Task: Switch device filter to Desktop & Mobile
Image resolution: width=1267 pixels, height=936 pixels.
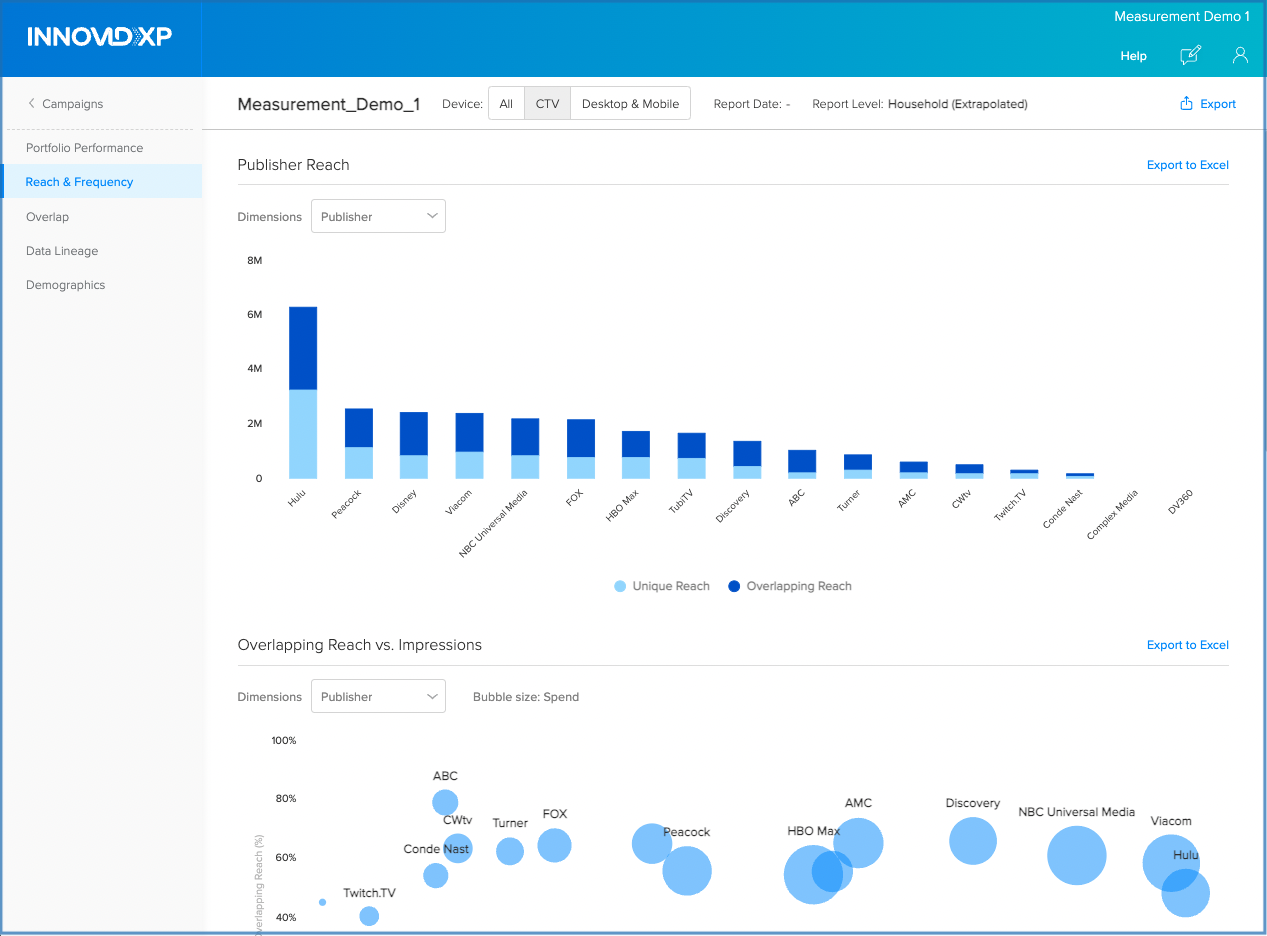Action: 630,102
